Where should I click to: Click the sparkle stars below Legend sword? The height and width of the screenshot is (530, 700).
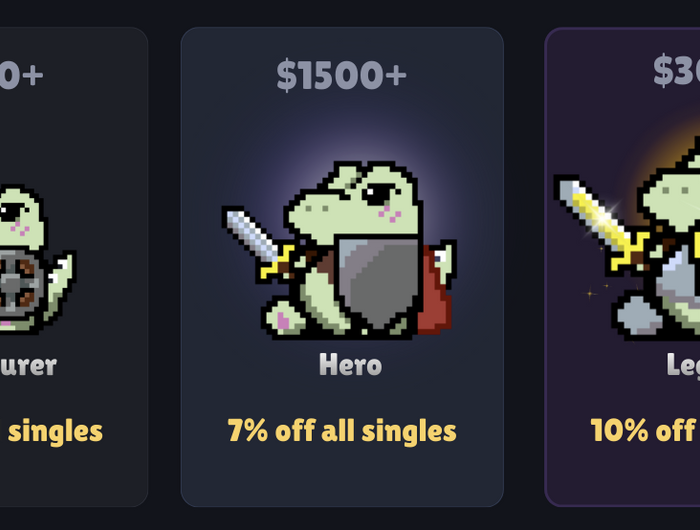(598, 289)
